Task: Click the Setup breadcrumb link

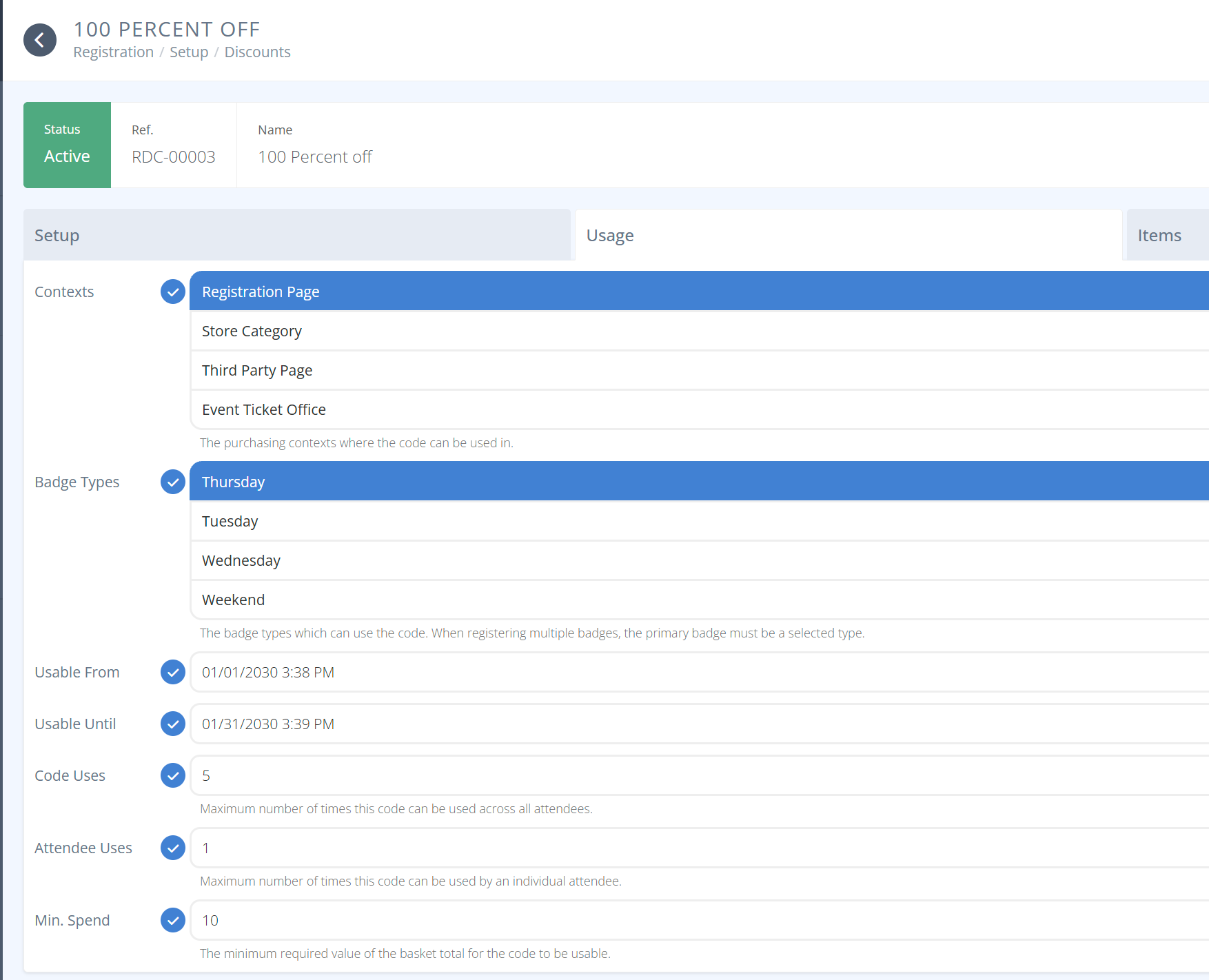Action: 188,52
